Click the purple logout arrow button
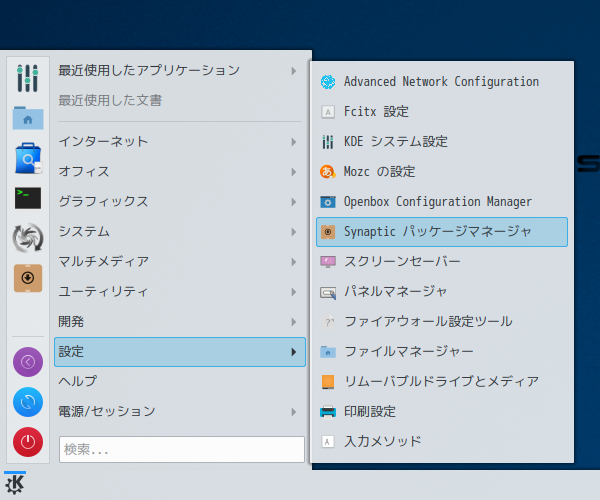 click(x=28, y=362)
